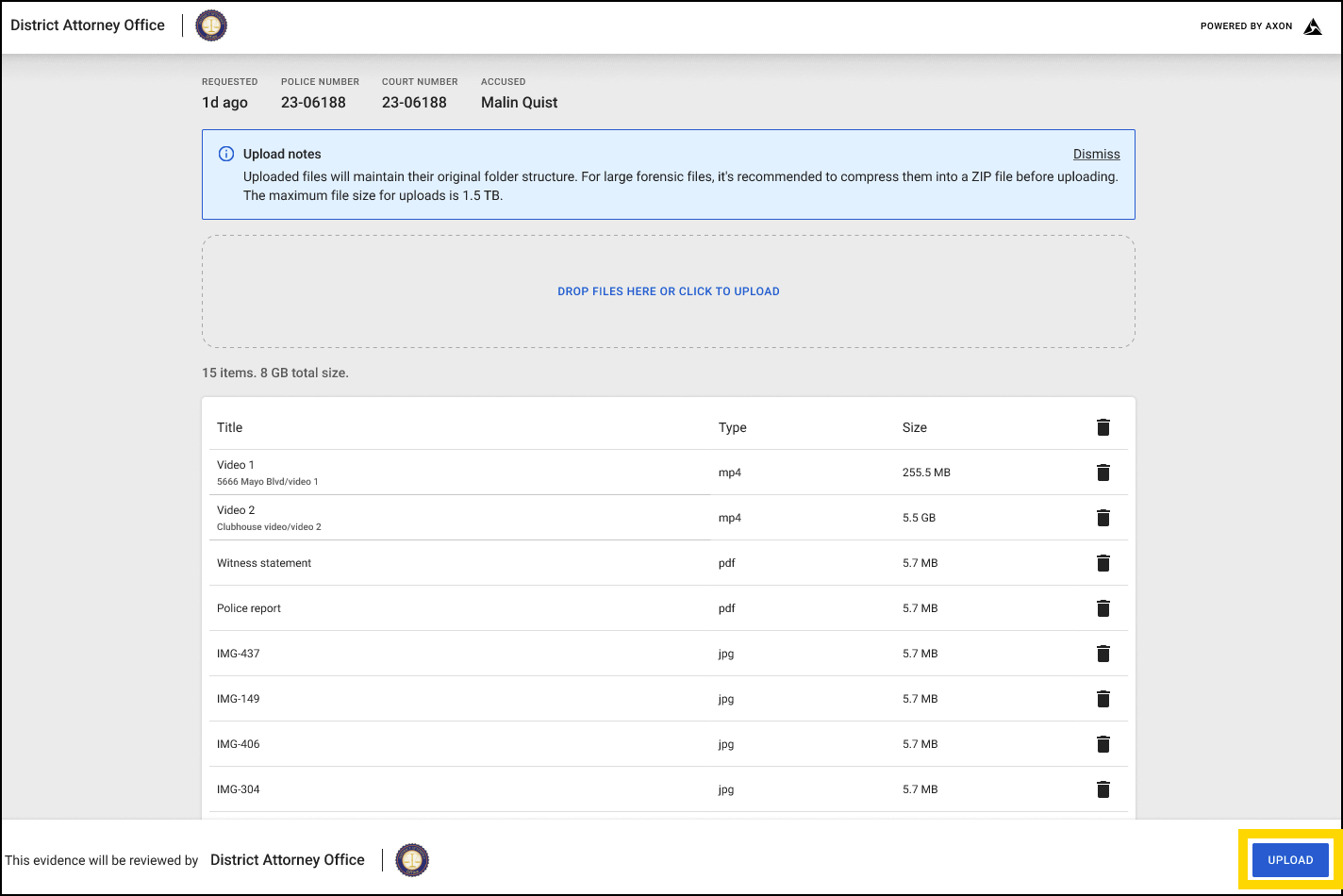The width and height of the screenshot is (1343, 896).
Task: Click the accused name Malin Quist
Action: (x=519, y=102)
